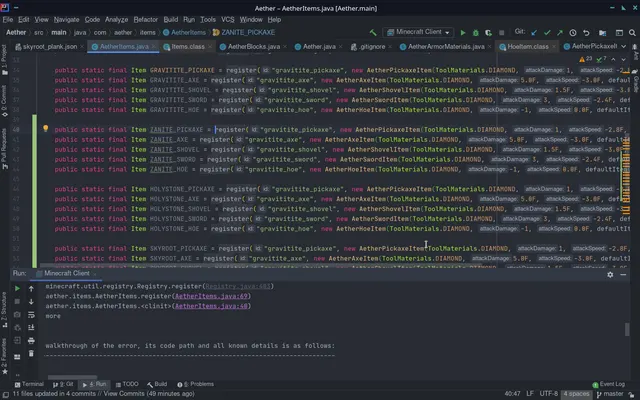Follow the AetherItems.java:69 stack trace link
Viewport: 640px width, 400px height.
click(211, 296)
